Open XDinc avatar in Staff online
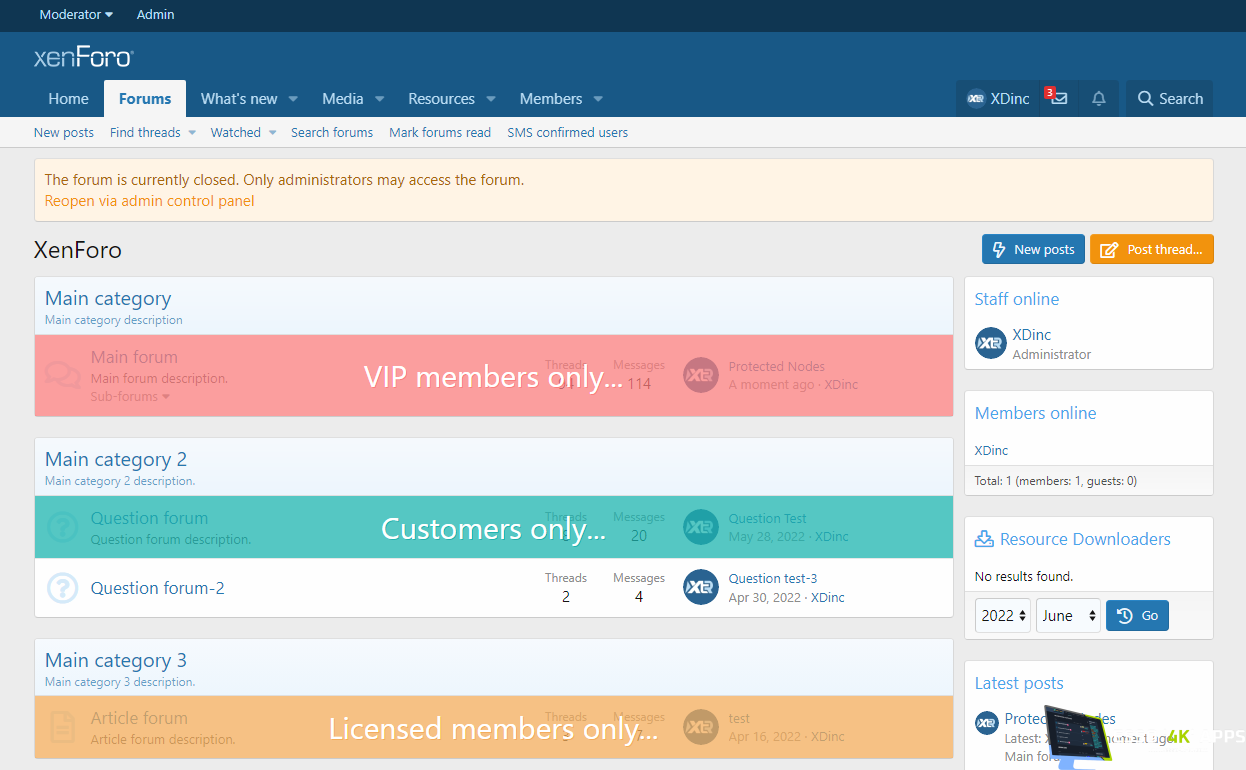This screenshot has height=770, width=1246. point(990,343)
